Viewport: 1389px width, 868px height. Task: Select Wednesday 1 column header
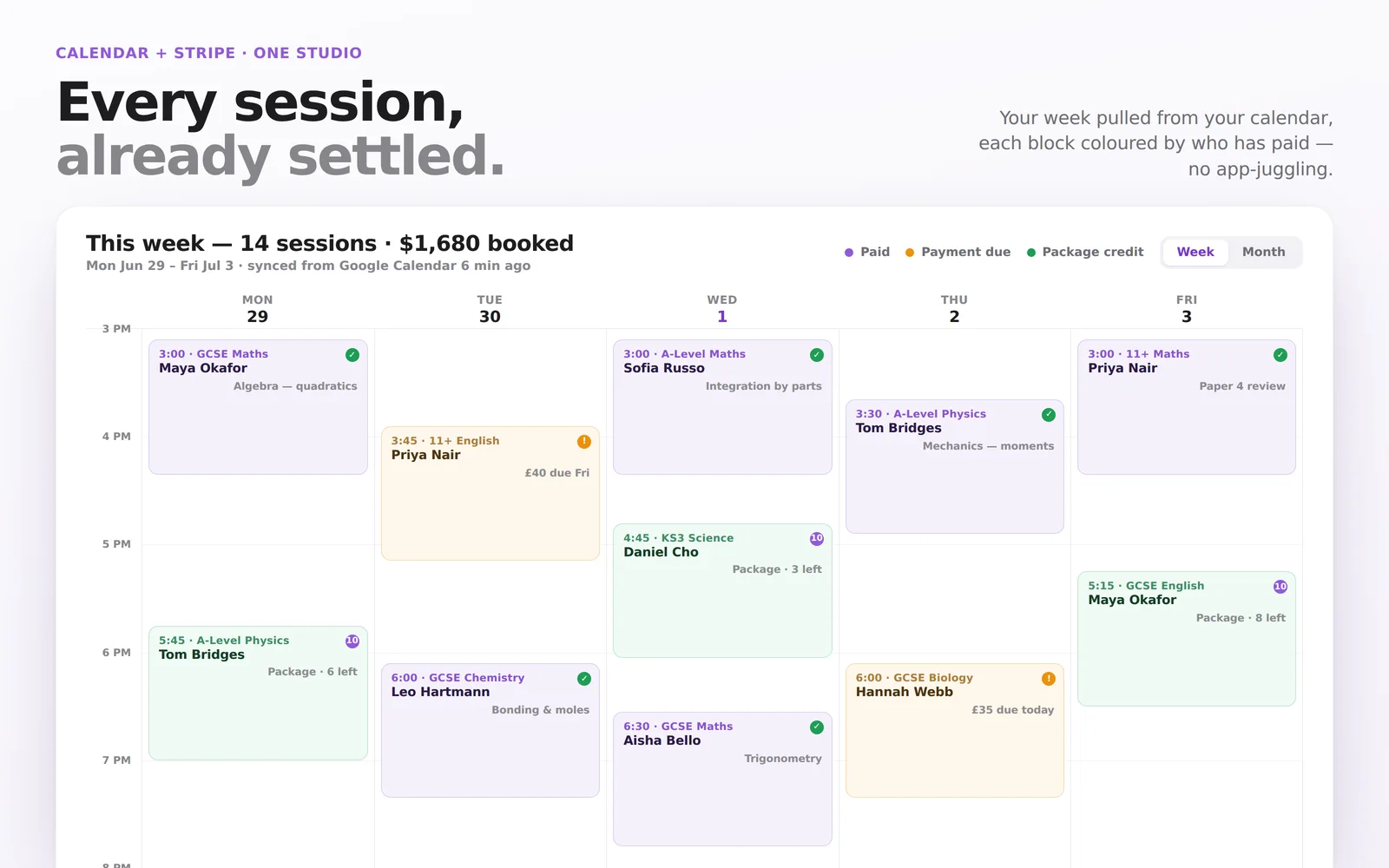[722, 309]
